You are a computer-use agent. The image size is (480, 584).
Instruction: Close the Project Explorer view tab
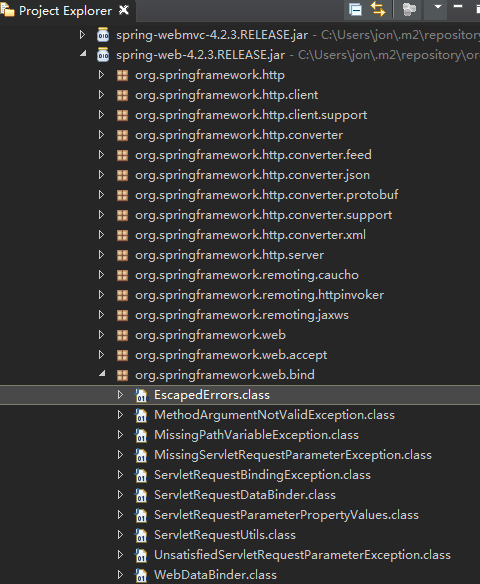(124, 10)
